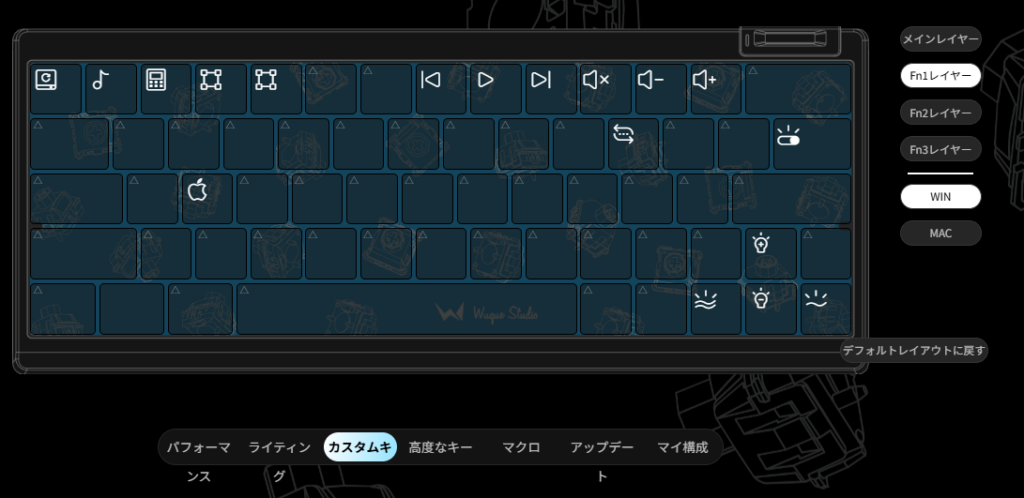
Task: Click the music note key icon
Action: tap(100, 80)
